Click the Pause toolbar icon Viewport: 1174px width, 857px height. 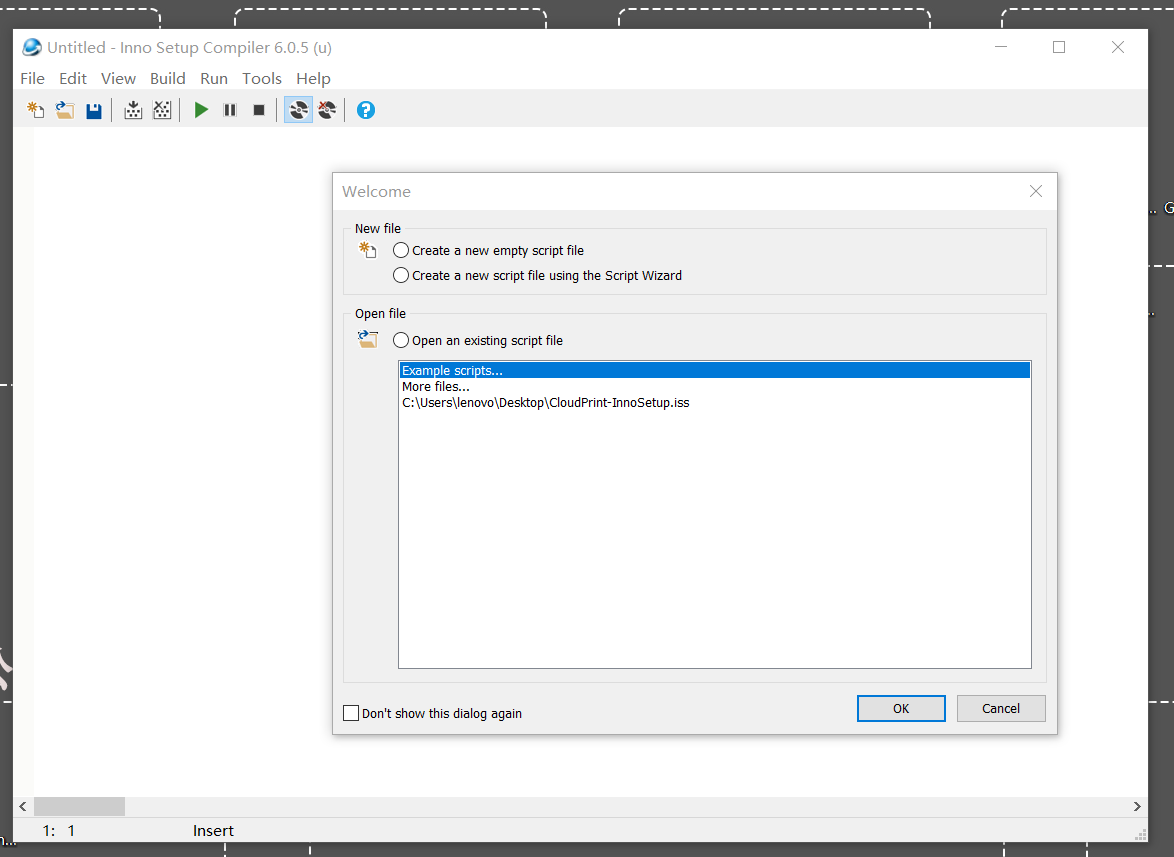click(x=230, y=110)
